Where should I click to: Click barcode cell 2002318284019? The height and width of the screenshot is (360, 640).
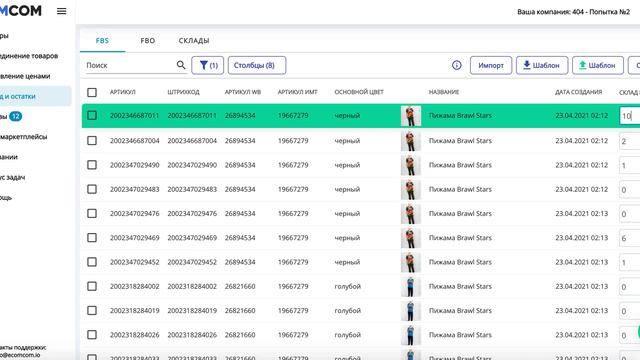pos(192,311)
